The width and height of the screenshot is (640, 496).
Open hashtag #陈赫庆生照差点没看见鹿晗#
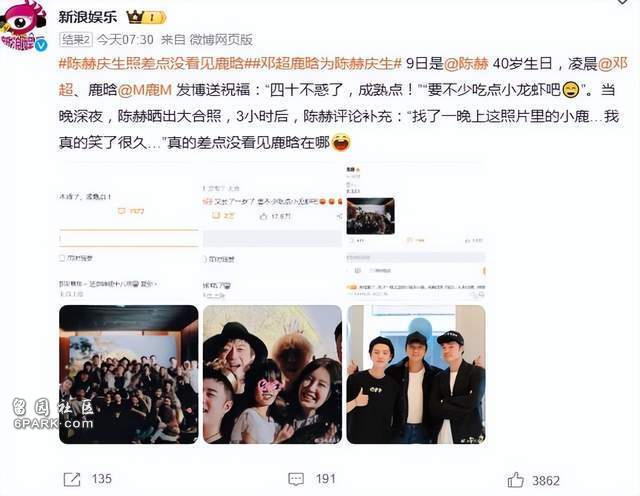point(151,64)
